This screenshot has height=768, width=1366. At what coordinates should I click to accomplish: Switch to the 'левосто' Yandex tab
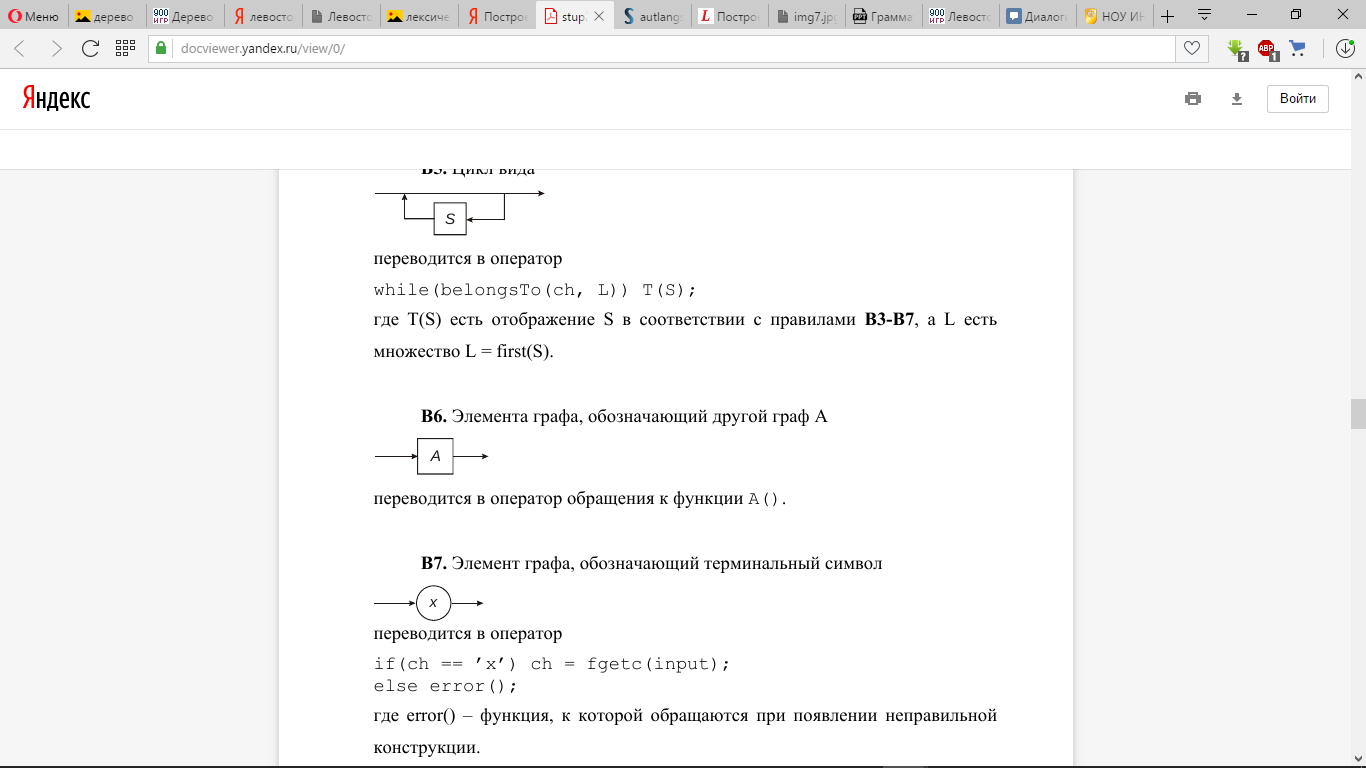coord(262,16)
